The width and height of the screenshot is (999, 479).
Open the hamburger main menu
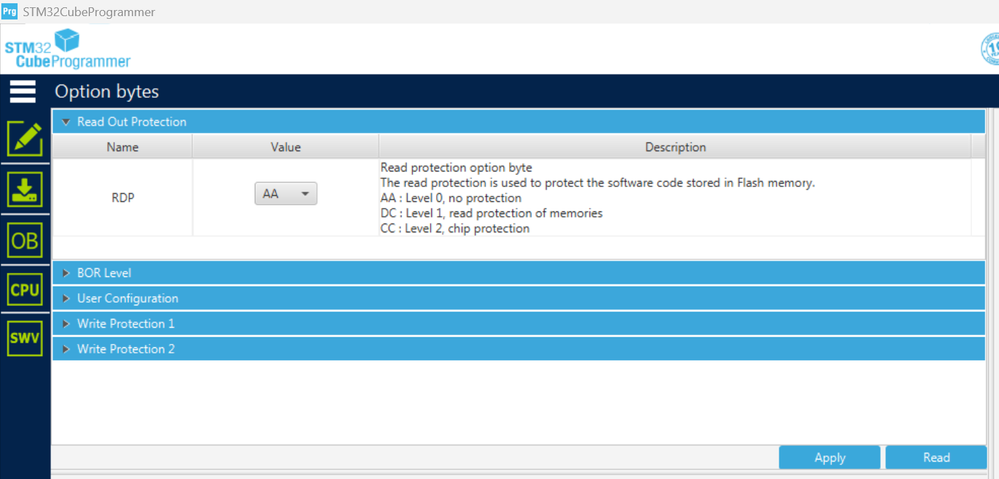pos(23,92)
